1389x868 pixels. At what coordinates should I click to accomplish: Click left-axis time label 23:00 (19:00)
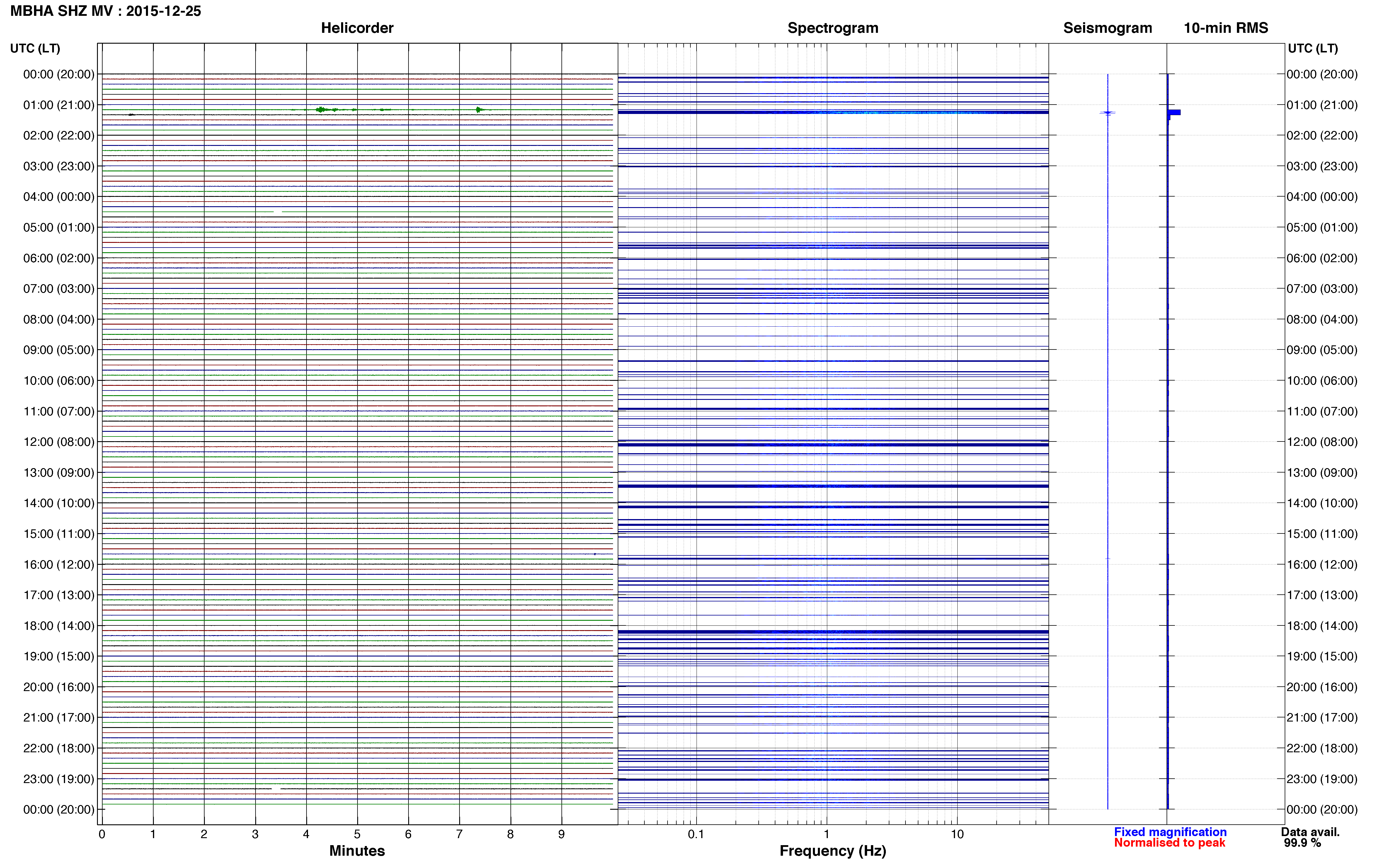coord(59,779)
